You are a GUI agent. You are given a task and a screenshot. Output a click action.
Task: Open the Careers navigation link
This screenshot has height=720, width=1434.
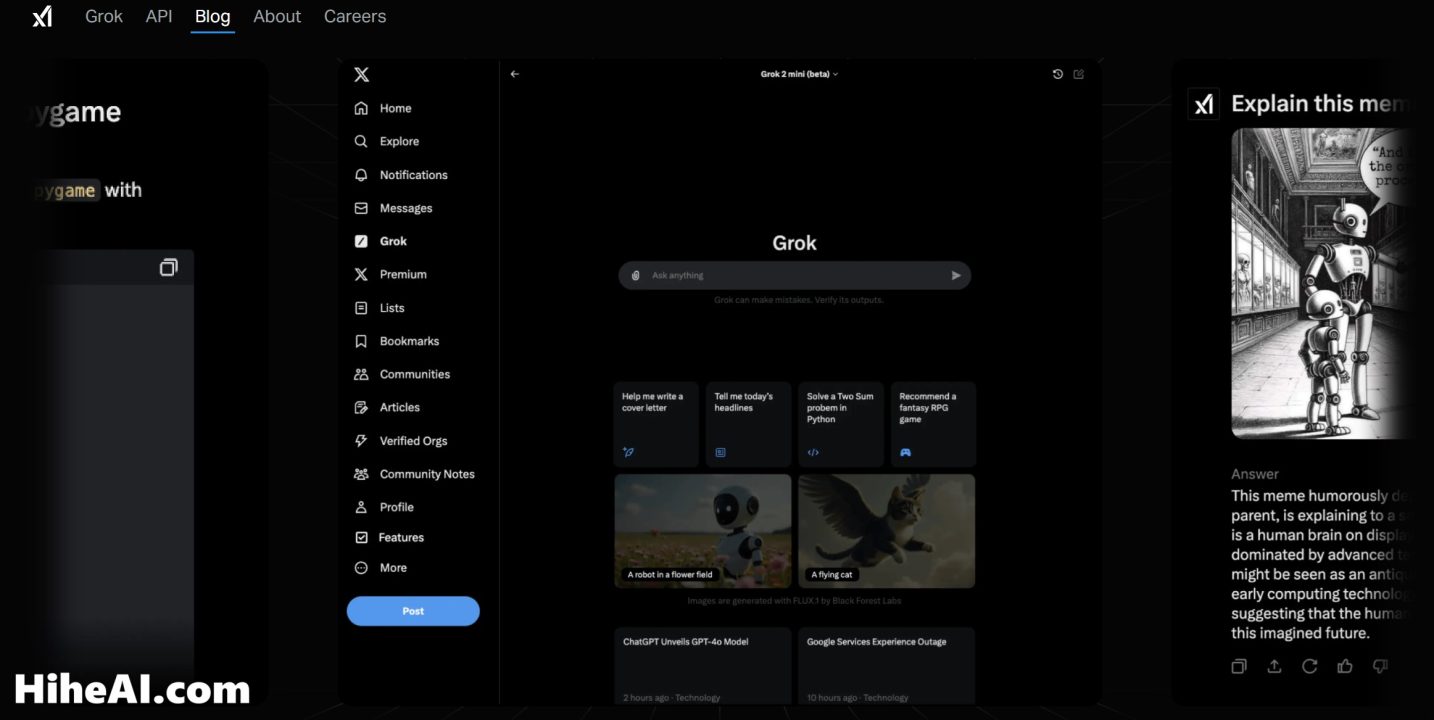pyautogui.click(x=355, y=16)
